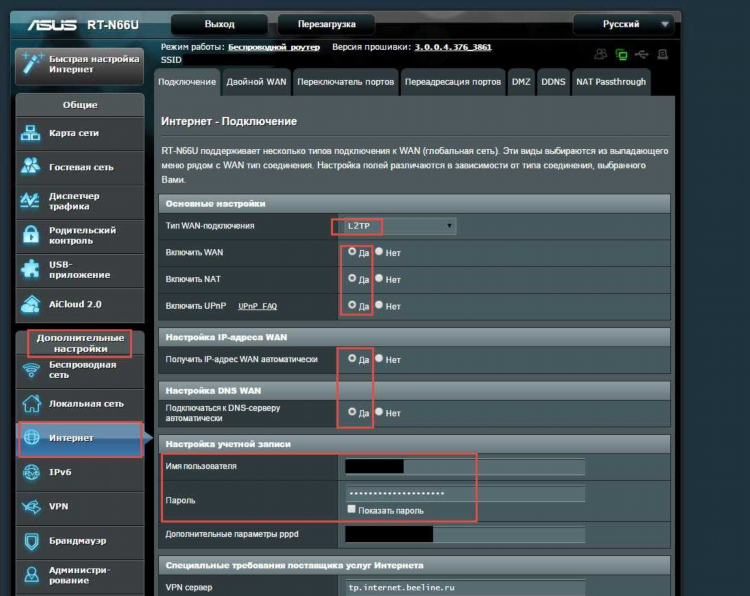Open the Русский language dropdown
This screenshot has height=596, width=750.
point(624,24)
